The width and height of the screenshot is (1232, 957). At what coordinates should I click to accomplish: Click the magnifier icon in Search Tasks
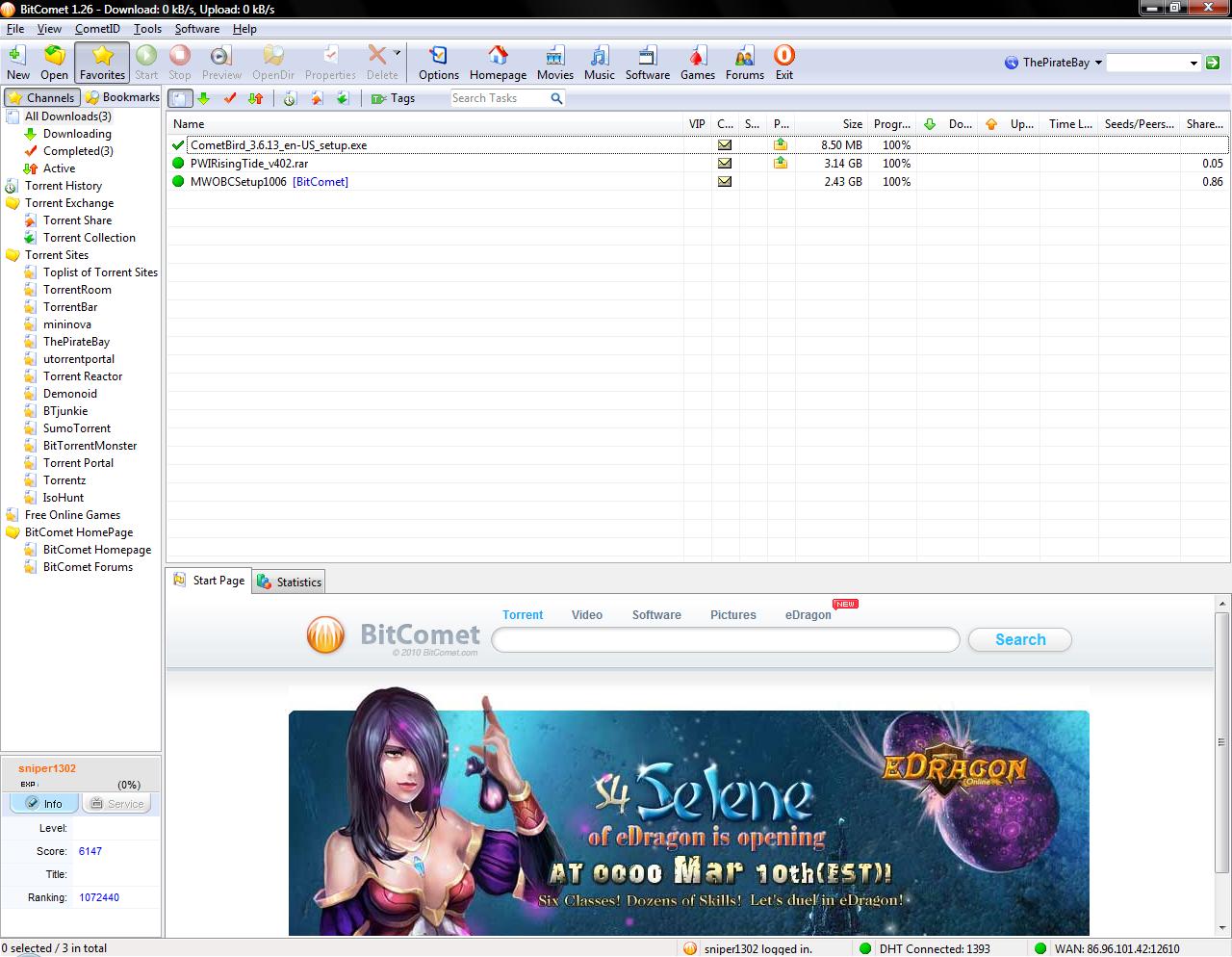point(556,98)
